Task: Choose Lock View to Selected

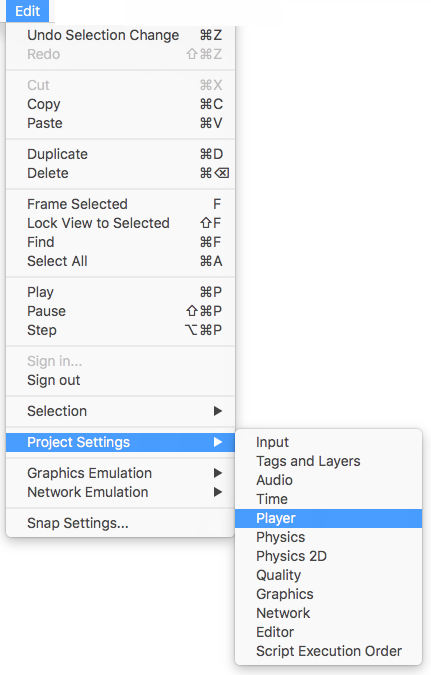Action: pyautogui.click(x=121, y=223)
